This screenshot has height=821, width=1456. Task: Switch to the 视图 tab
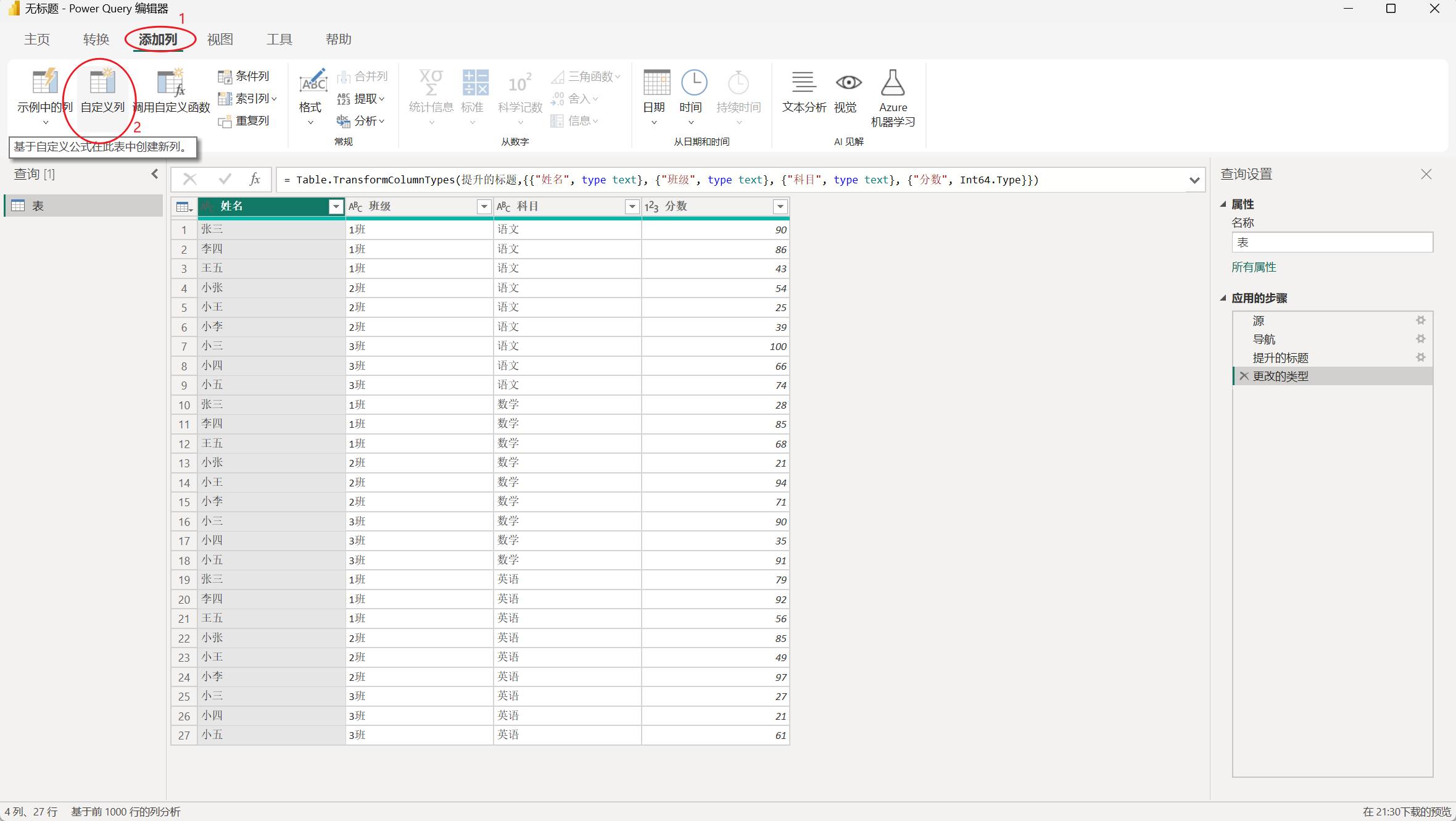220,40
